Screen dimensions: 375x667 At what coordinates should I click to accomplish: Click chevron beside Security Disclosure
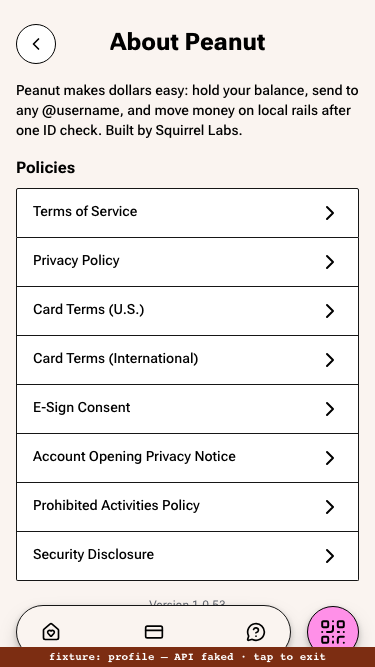pos(330,556)
